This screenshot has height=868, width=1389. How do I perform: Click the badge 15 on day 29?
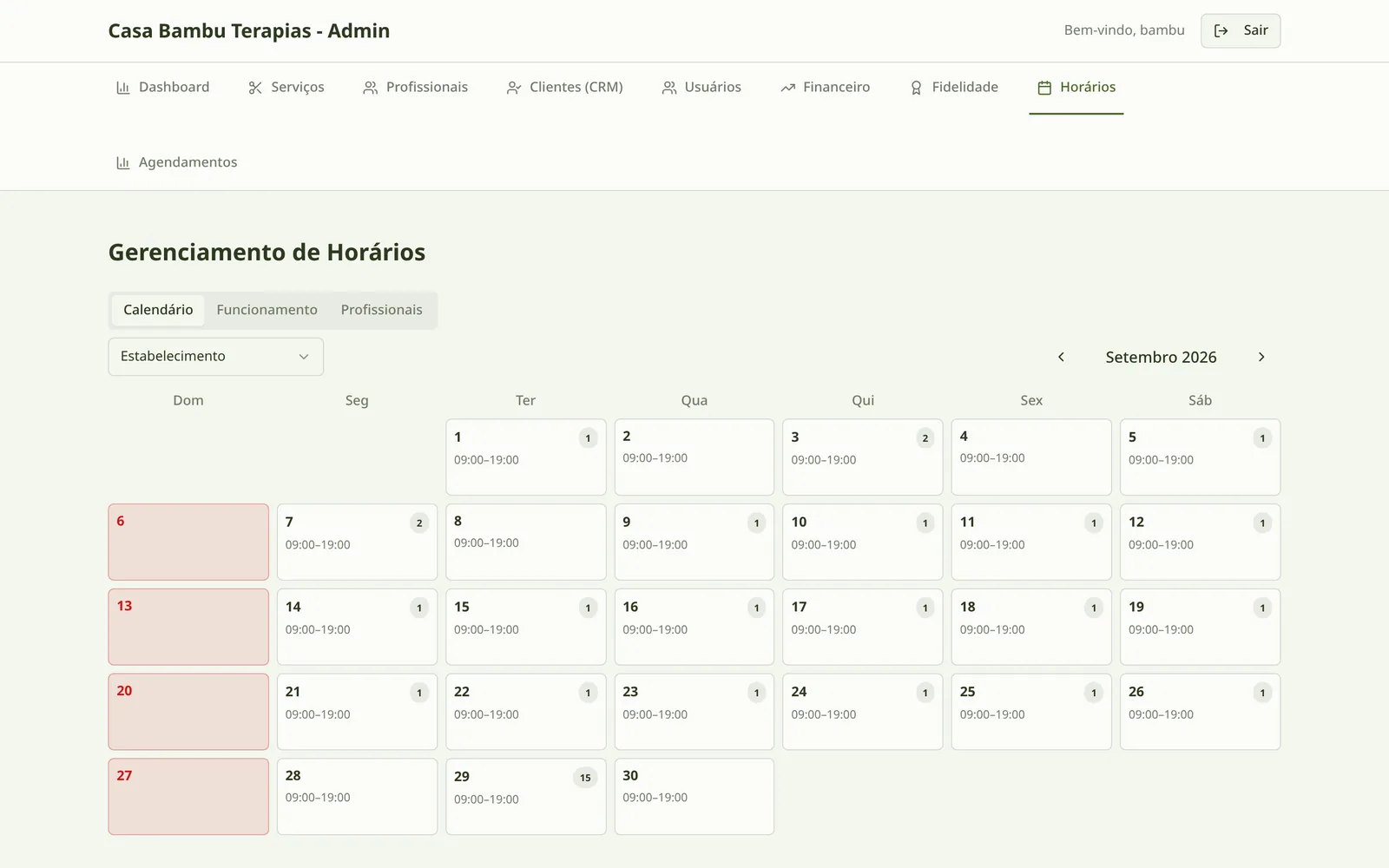tap(585, 778)
